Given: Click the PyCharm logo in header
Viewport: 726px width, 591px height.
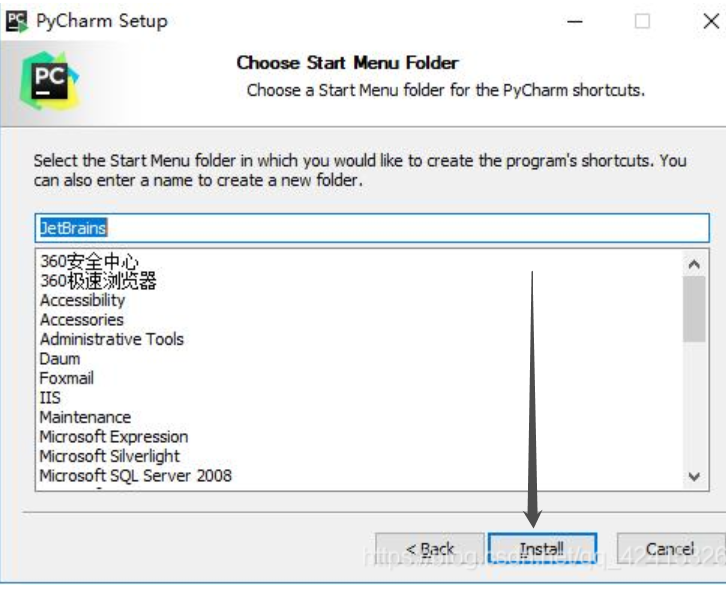Looking at the screenshot, I should 50,81.
